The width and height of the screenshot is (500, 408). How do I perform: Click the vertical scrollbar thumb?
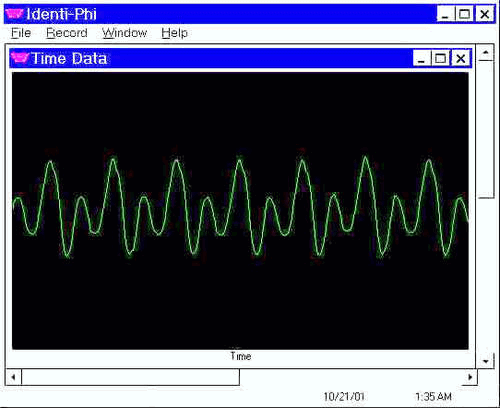point(486,129)
